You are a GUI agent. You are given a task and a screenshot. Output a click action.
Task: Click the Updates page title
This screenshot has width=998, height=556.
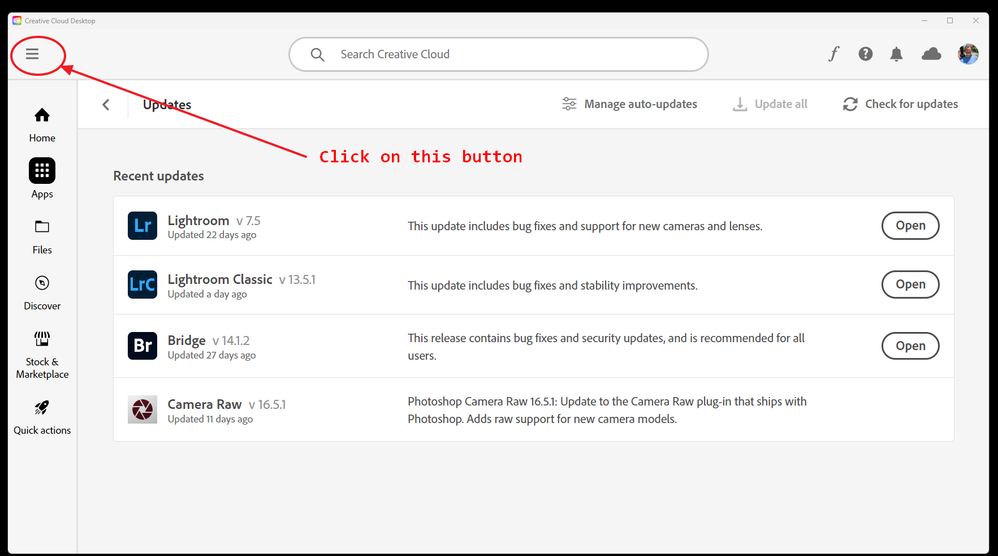(167, 104)
